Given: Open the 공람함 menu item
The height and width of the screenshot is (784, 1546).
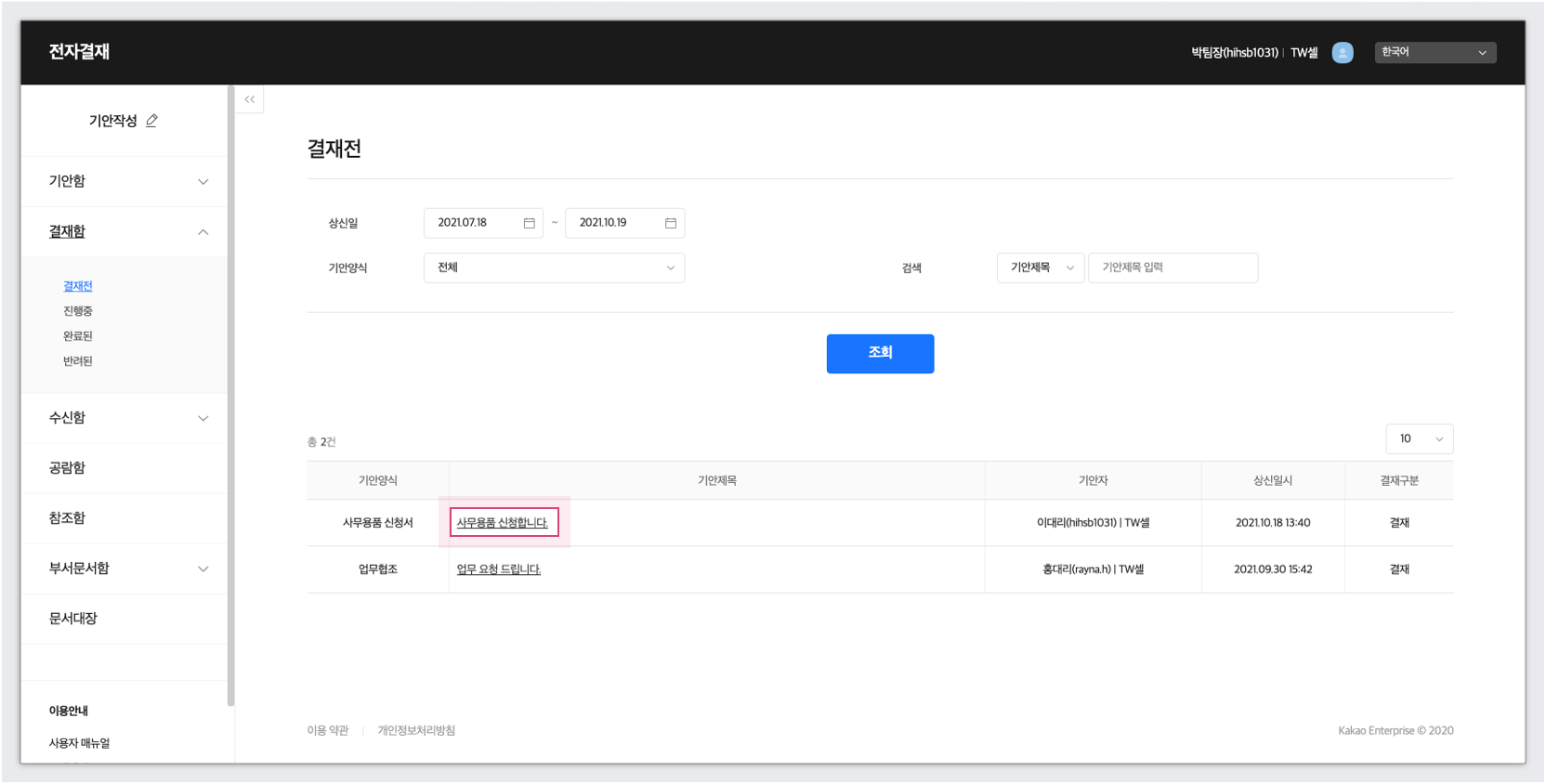Looking at the screenshot, I should point(67,468).
